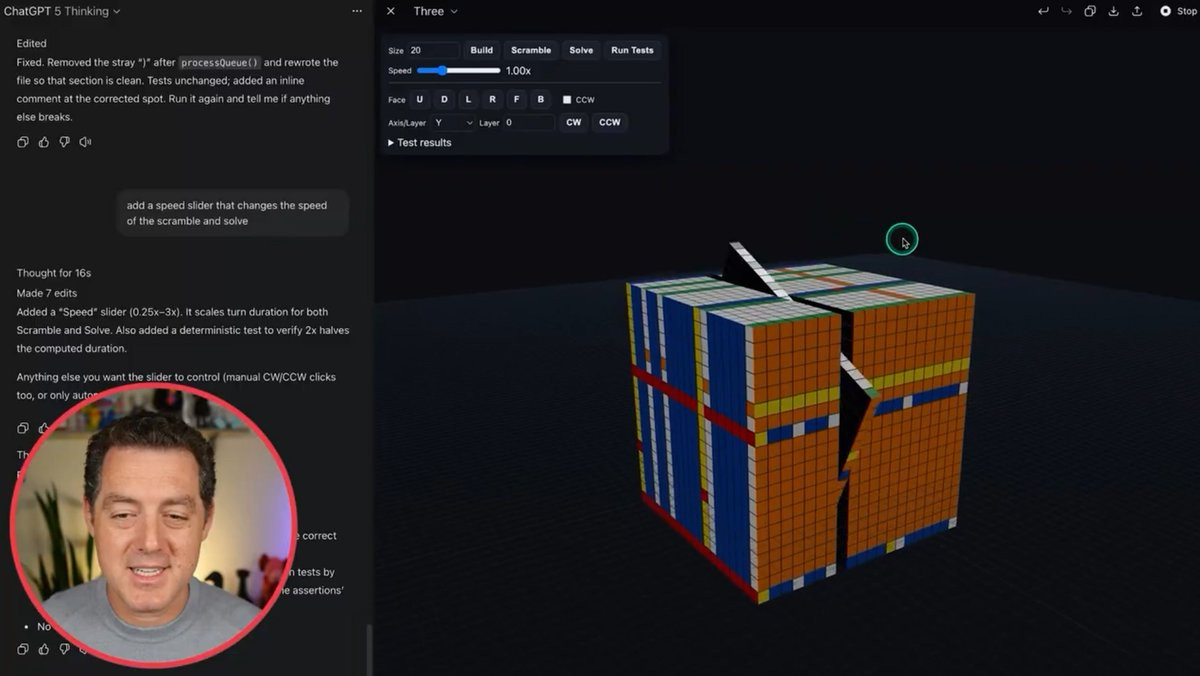This screenshot has height=676, width=1200.
Task: Rotate the D face
Action: (444, 99)
